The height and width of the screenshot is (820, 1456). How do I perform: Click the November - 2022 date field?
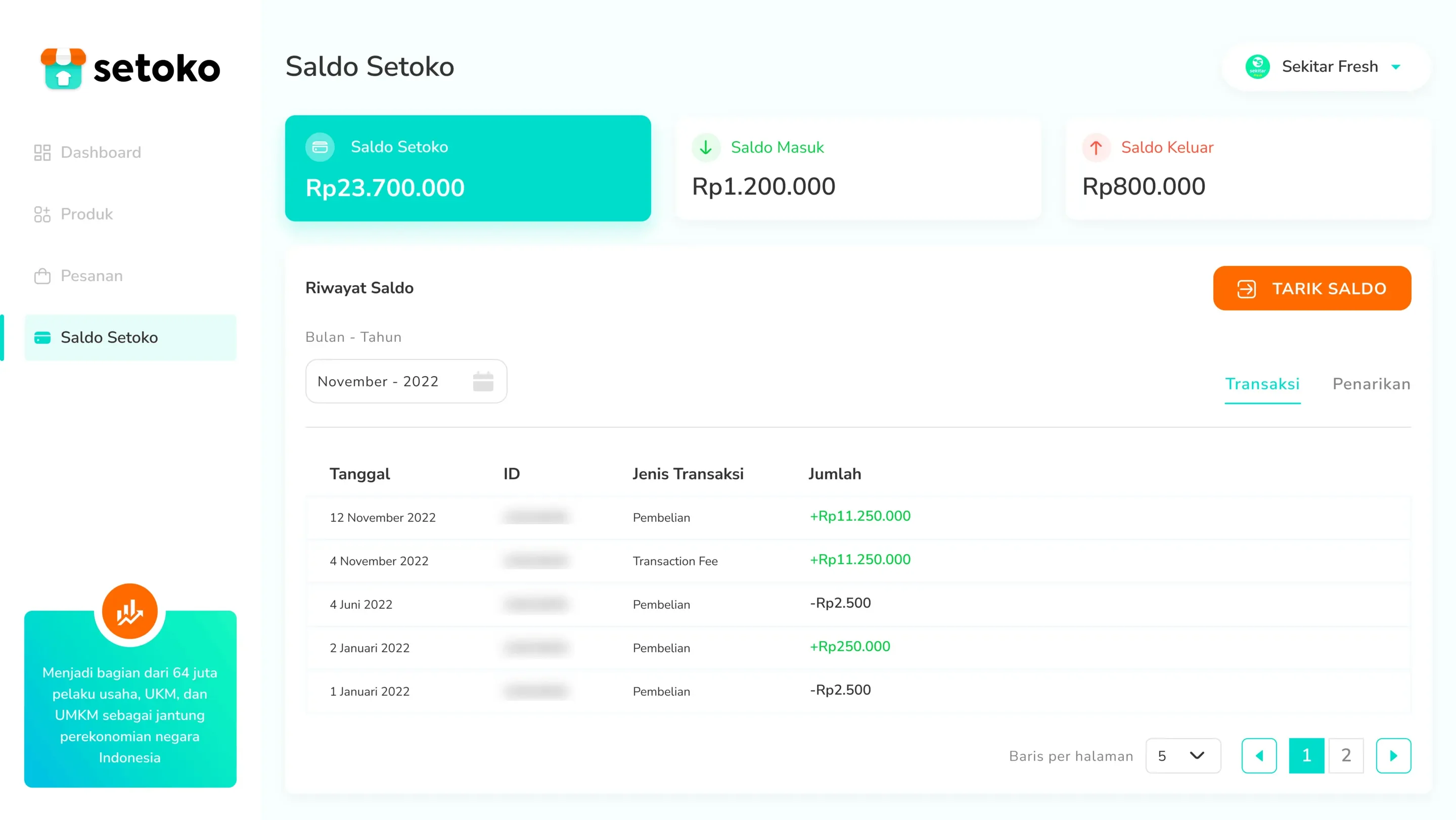point(406,382)
